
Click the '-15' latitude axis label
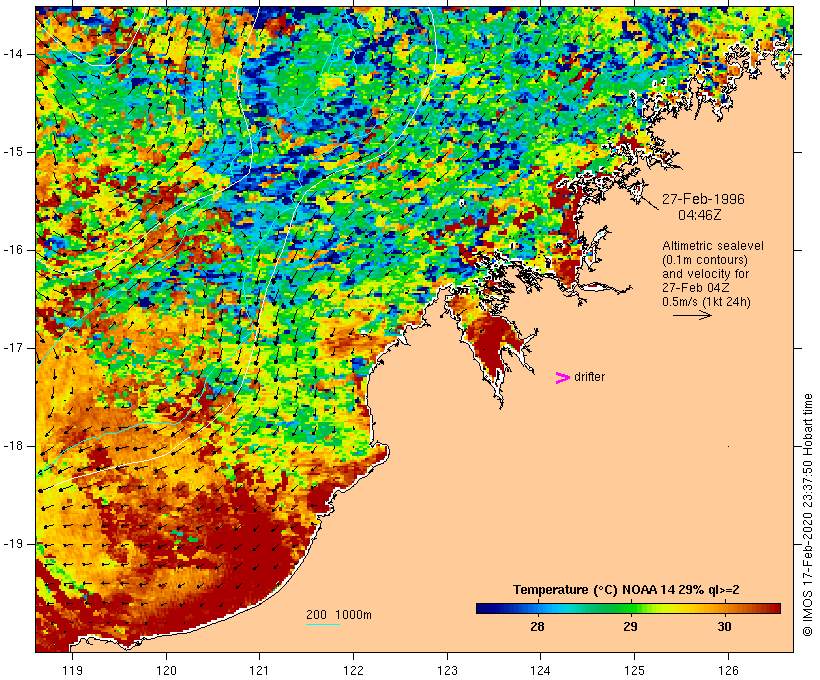[12, 152]
